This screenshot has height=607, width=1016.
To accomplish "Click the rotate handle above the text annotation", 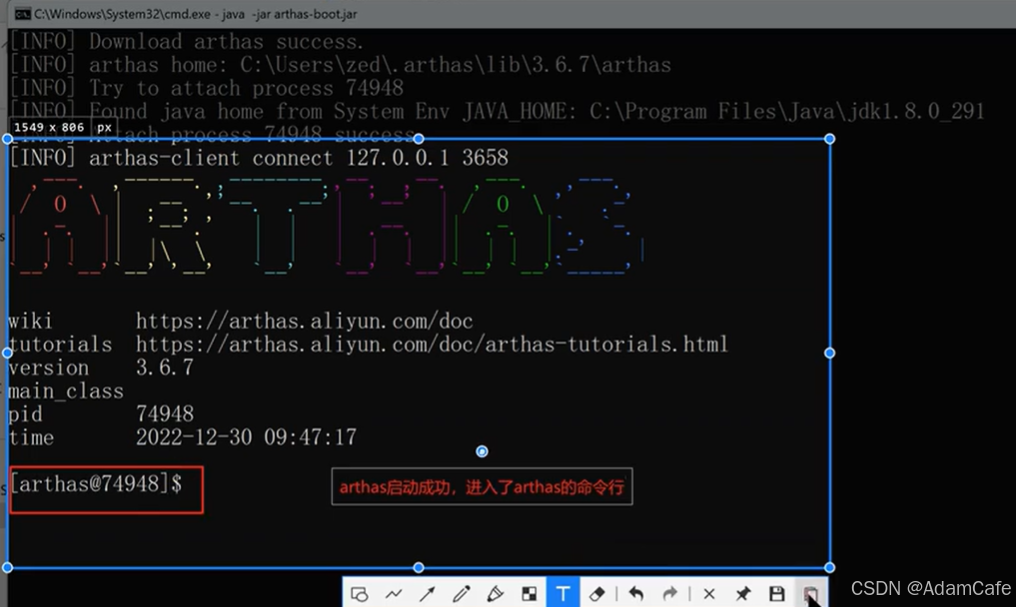I will tap(481, 452).
